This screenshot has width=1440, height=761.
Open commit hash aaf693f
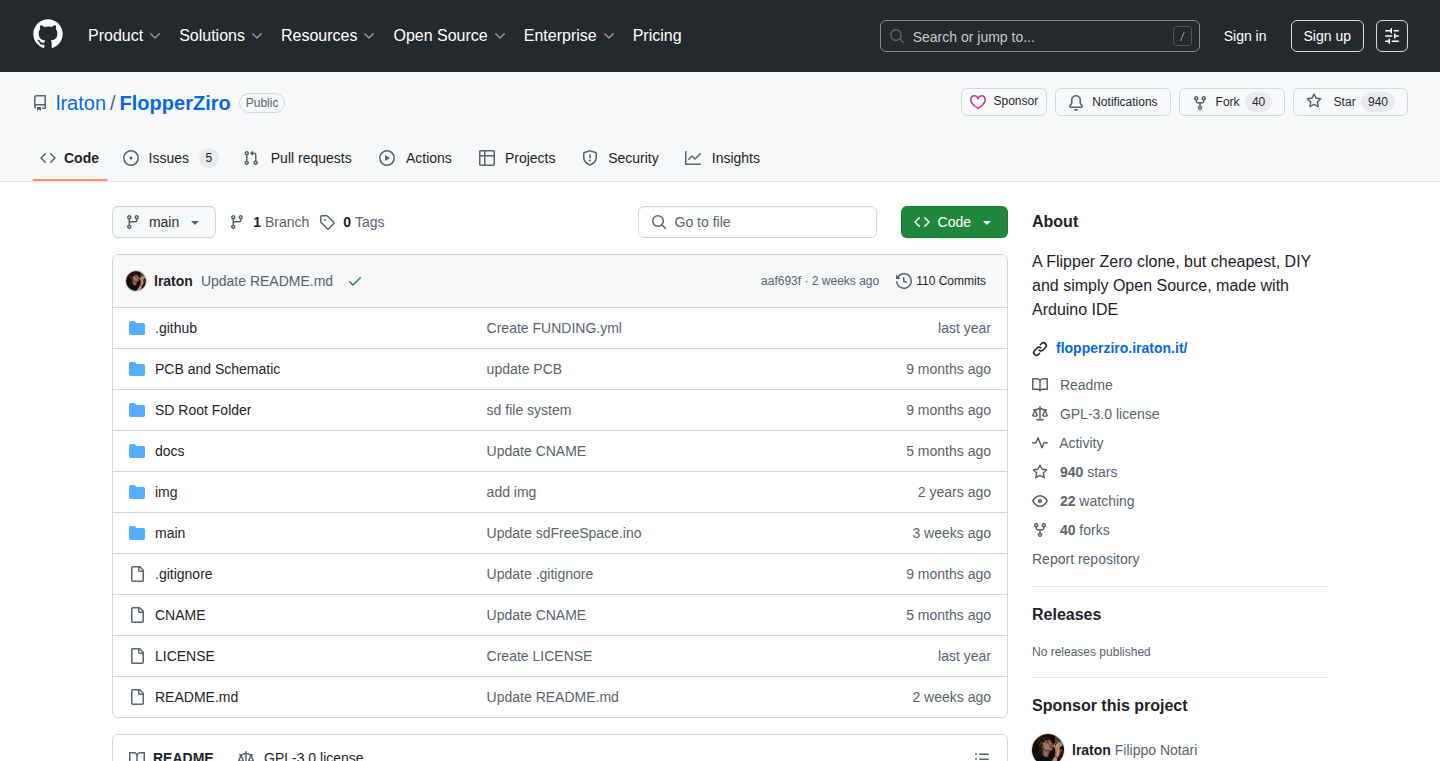click(781, 281)
